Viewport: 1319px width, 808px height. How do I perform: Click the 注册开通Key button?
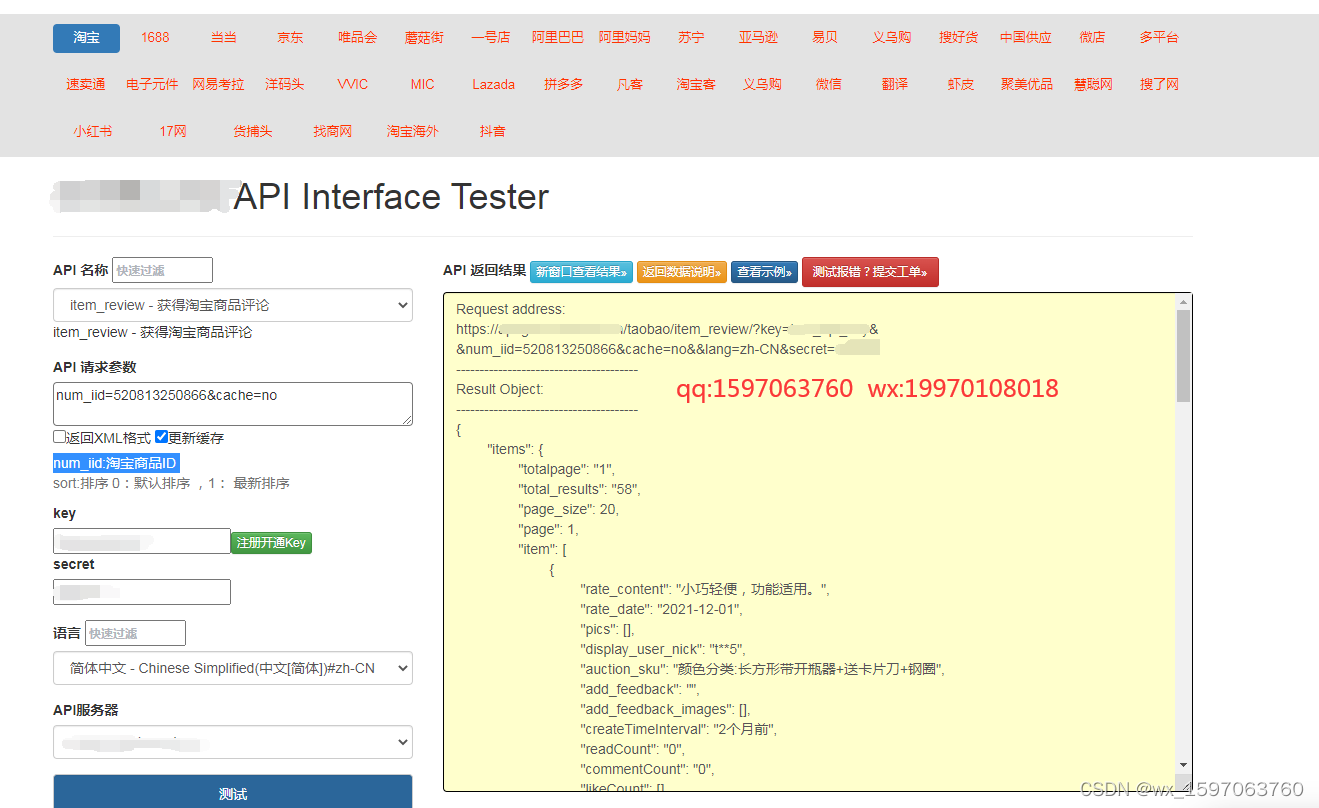(272, 543)
